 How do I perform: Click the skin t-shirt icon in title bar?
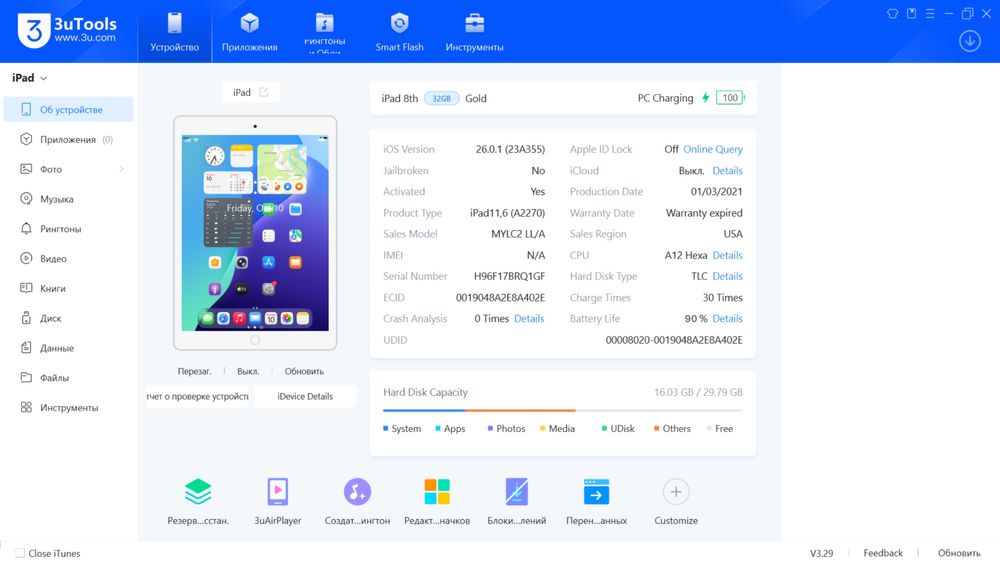[892, 13]
